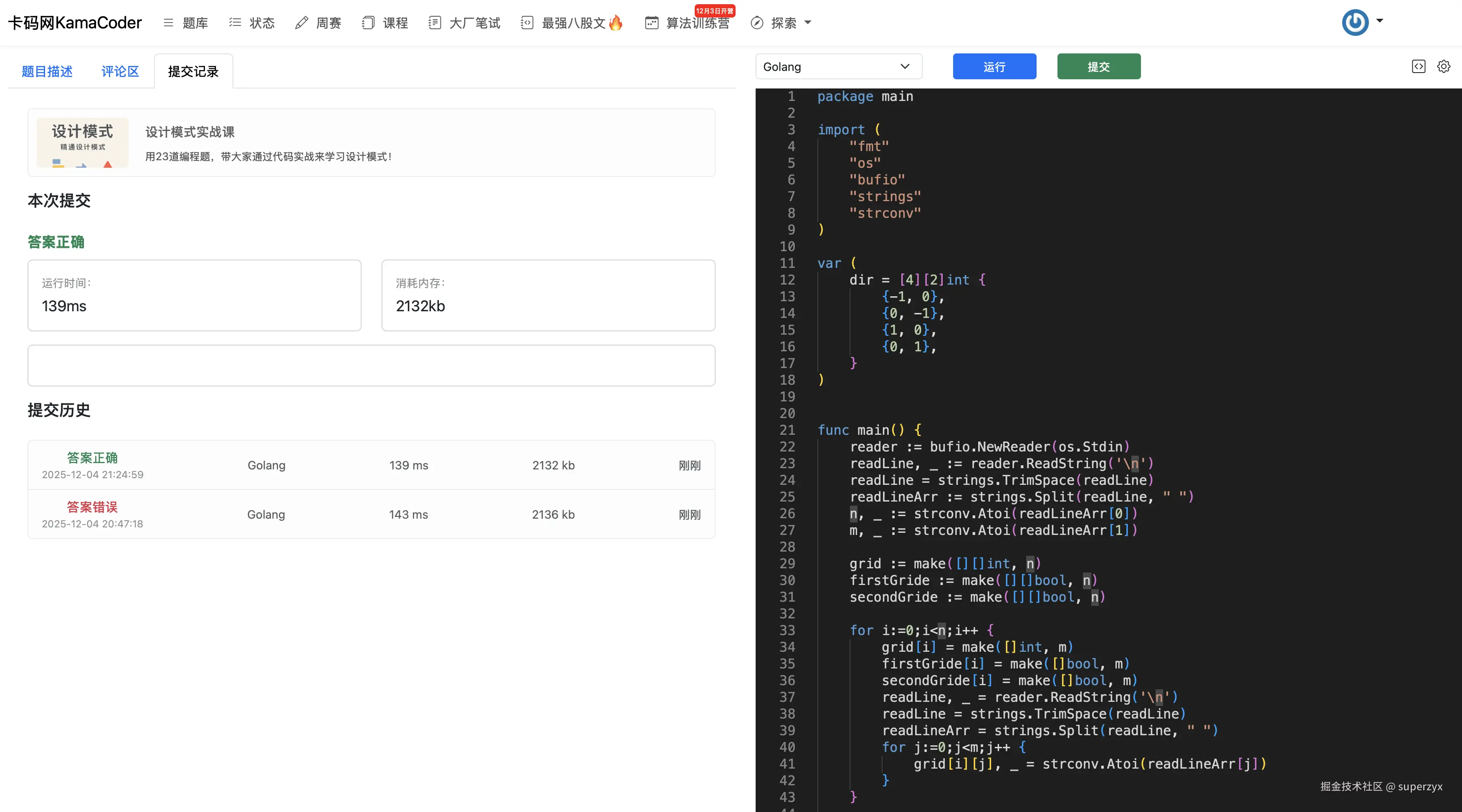Switch to the 题目描述 tab
Screen dimensions: 1462x812
(47, 71)
